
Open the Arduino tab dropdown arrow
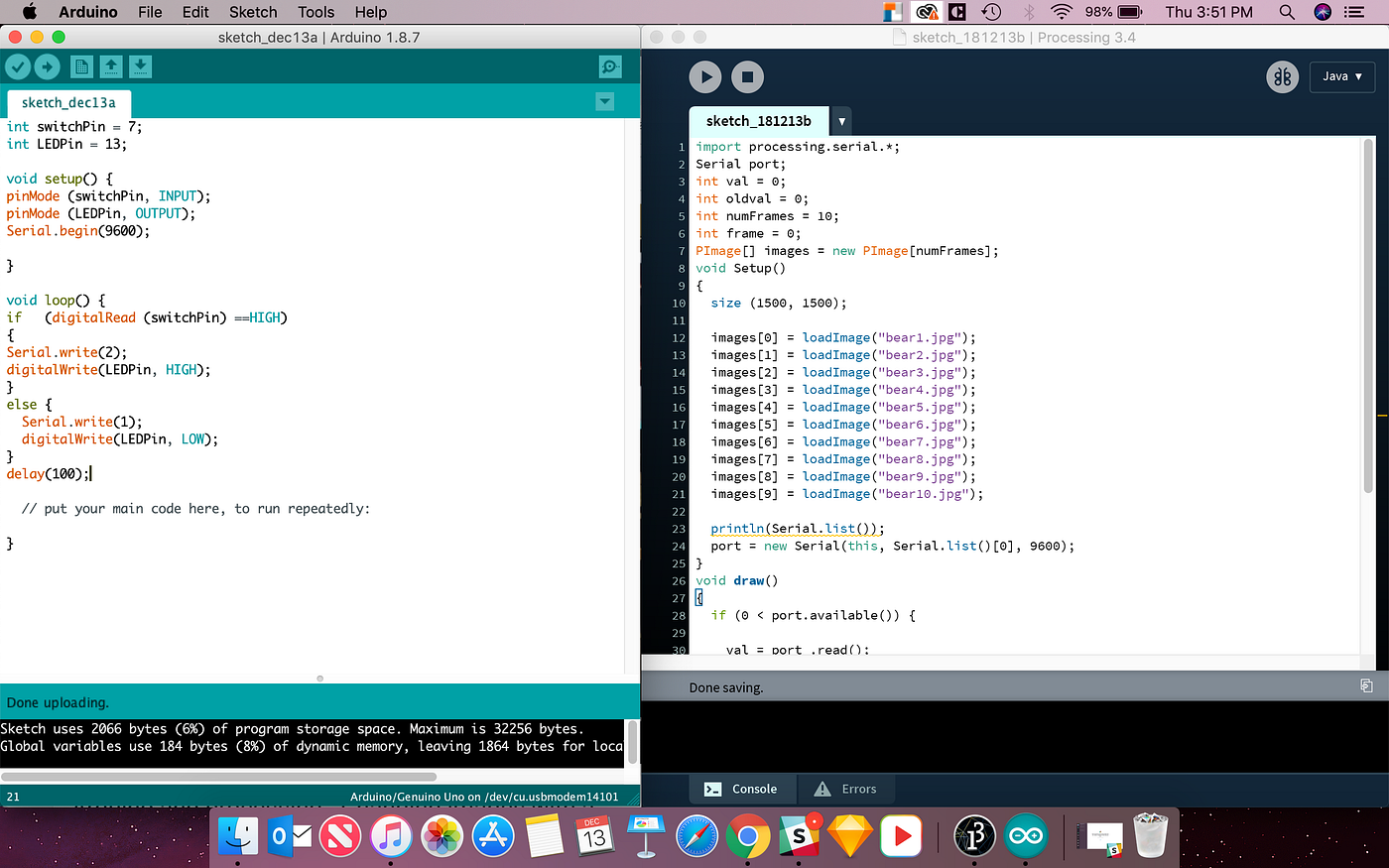(x=605, y=101)
